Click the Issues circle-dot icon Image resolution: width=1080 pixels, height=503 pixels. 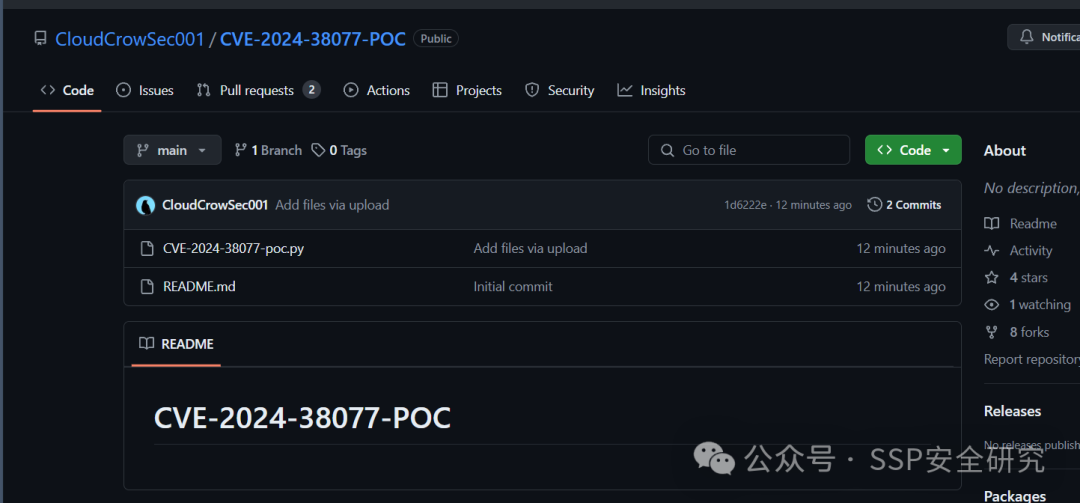coord(123,90)
